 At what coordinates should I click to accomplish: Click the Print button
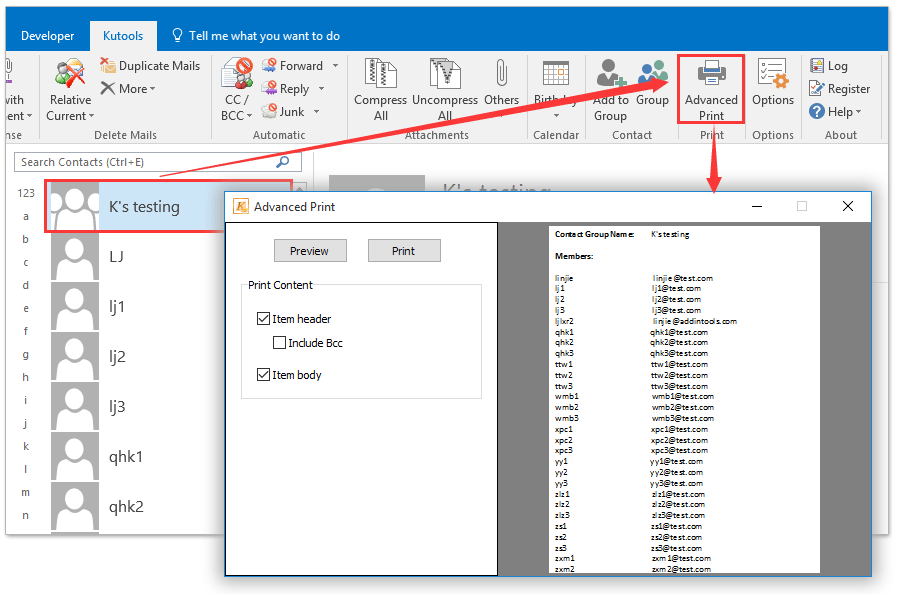404,250
